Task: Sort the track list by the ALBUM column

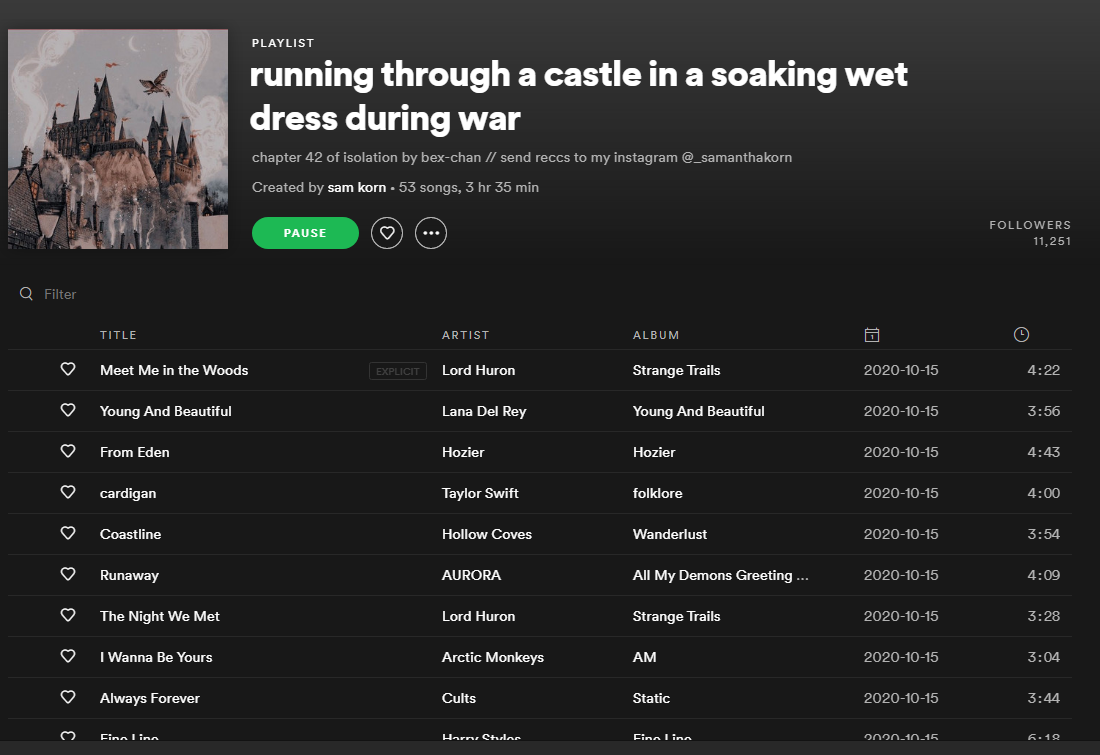Action: click(x=656, y=335)
